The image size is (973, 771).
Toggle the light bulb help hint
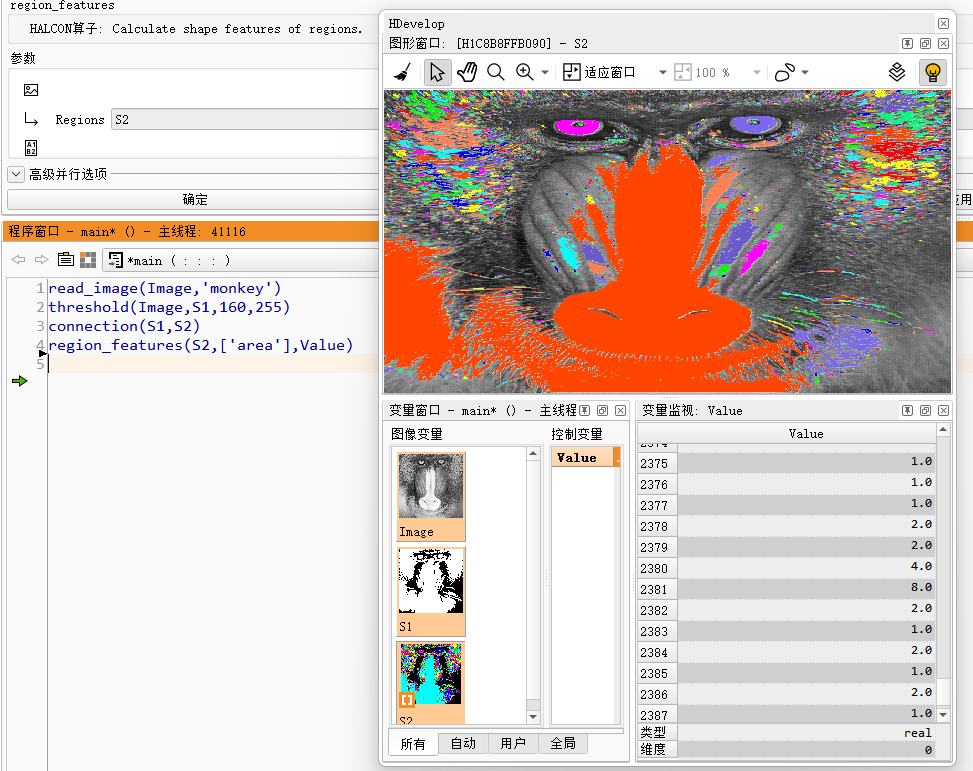932,72
